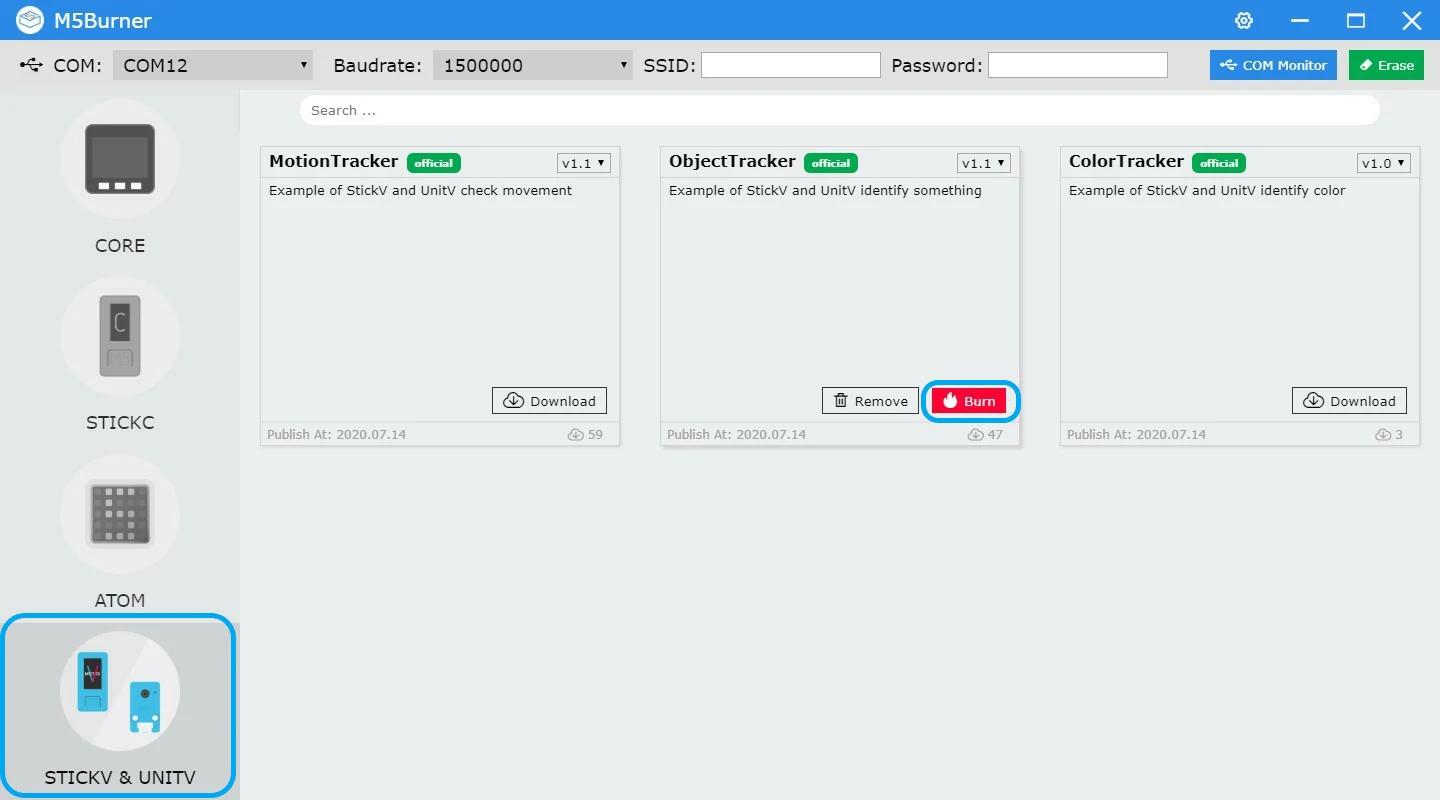Maximize the M5Burner window
This screenshot has width=1440, height=800.
point(1356,20)
